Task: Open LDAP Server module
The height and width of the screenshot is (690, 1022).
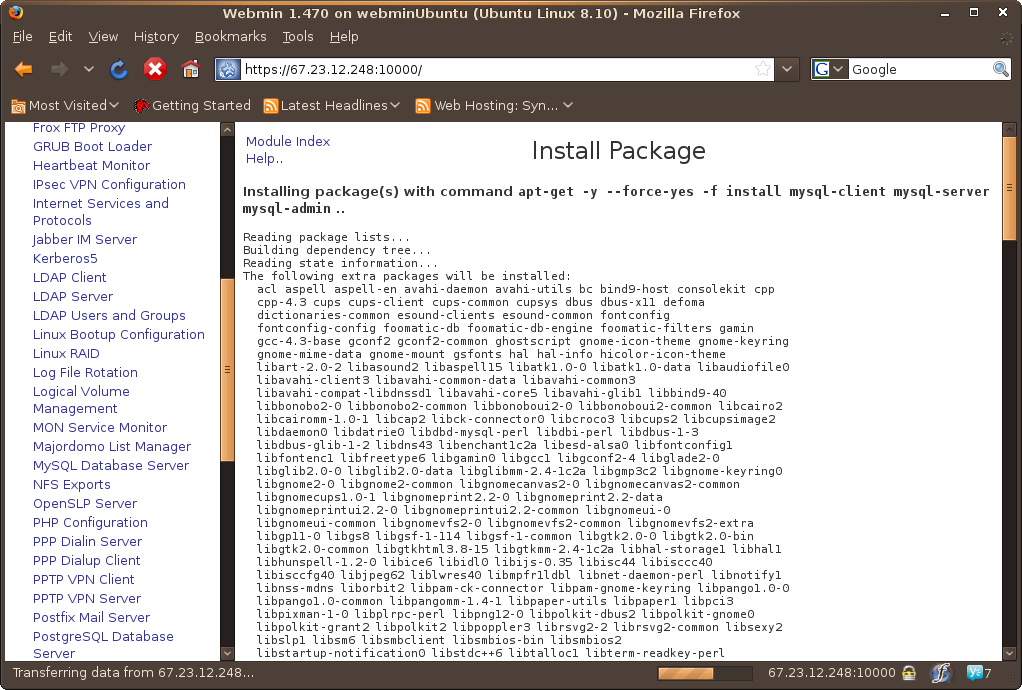Action: click(x=72, y=296)
